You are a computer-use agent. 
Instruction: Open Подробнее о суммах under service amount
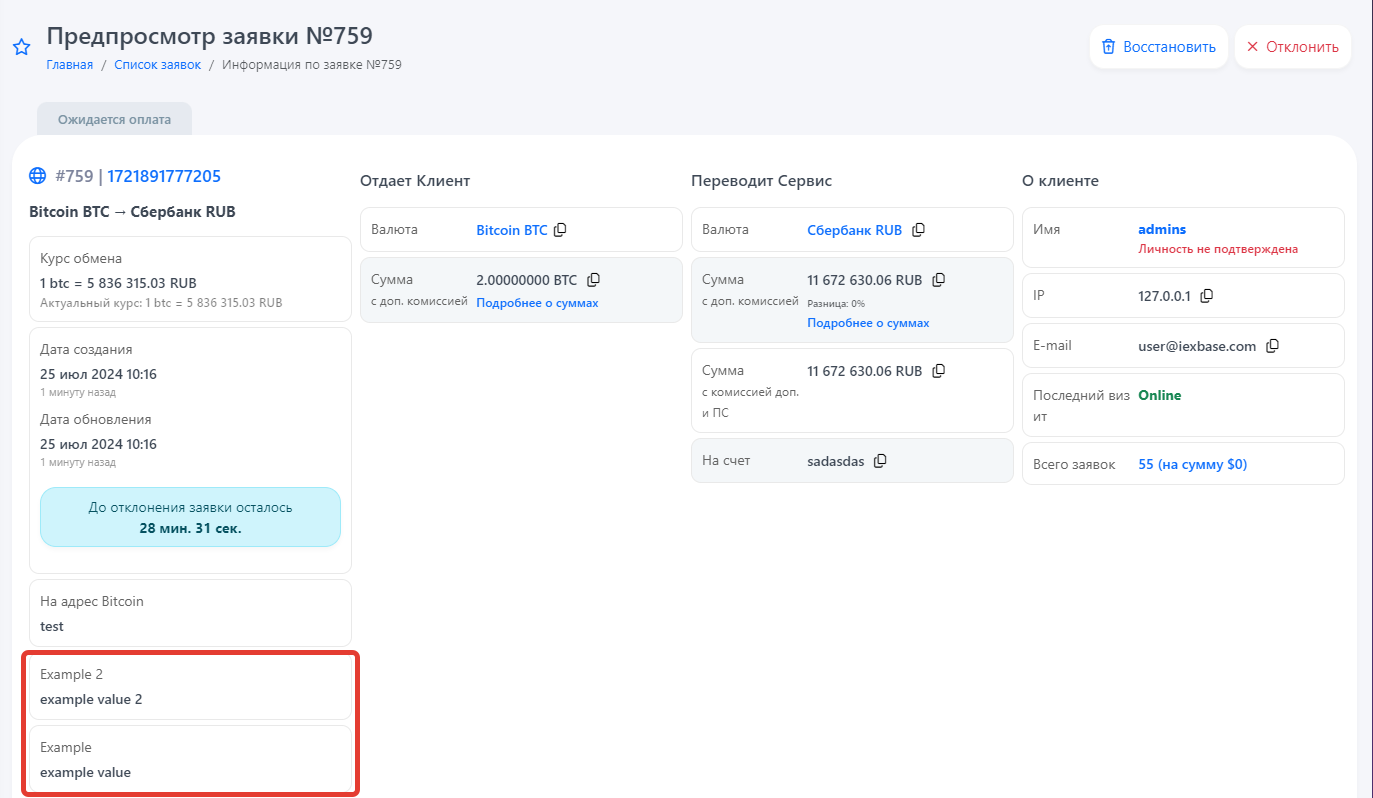pos(868,323)
